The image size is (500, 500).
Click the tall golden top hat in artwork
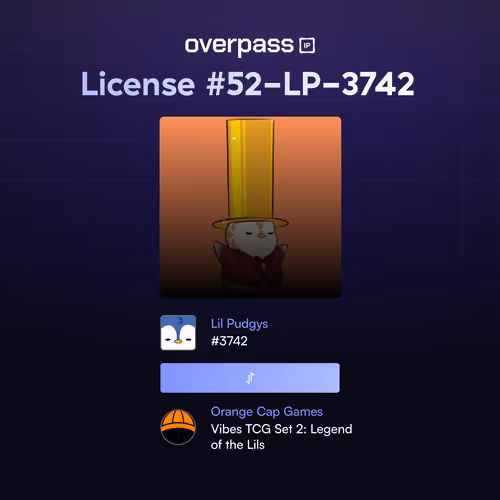click(250, 173)
